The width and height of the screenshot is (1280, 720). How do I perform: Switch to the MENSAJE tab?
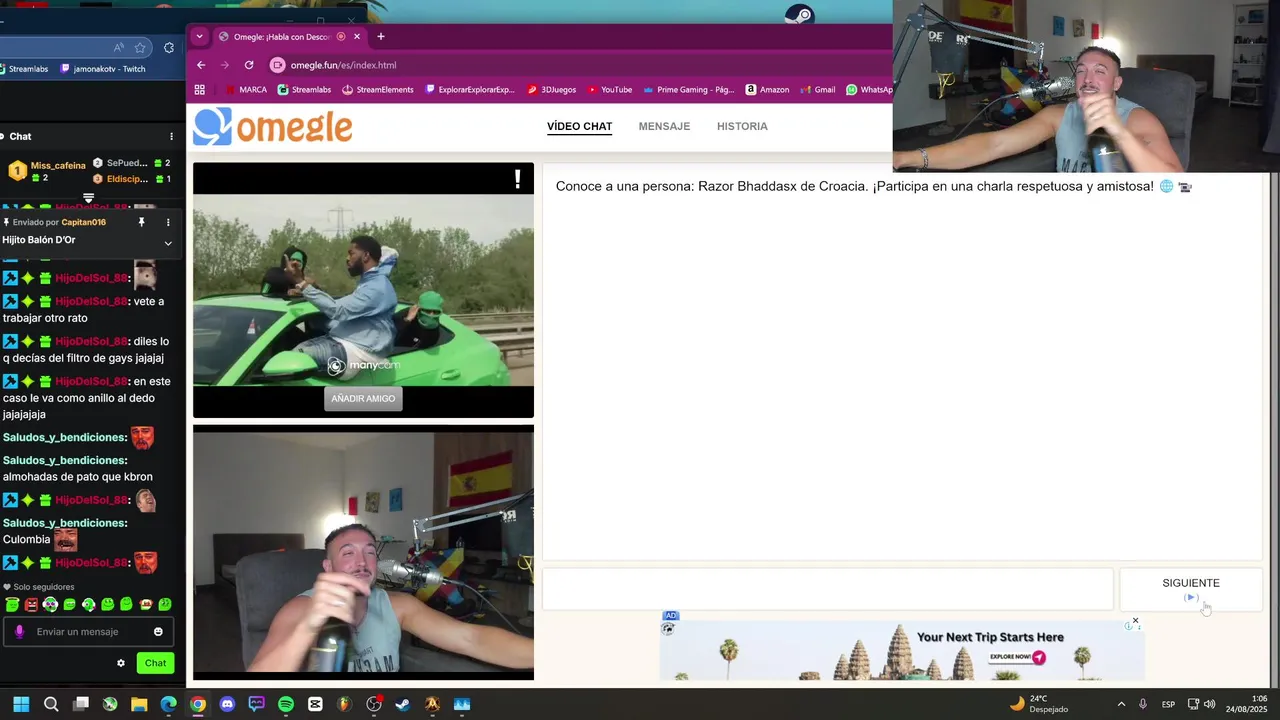click(x=664, y=127)
